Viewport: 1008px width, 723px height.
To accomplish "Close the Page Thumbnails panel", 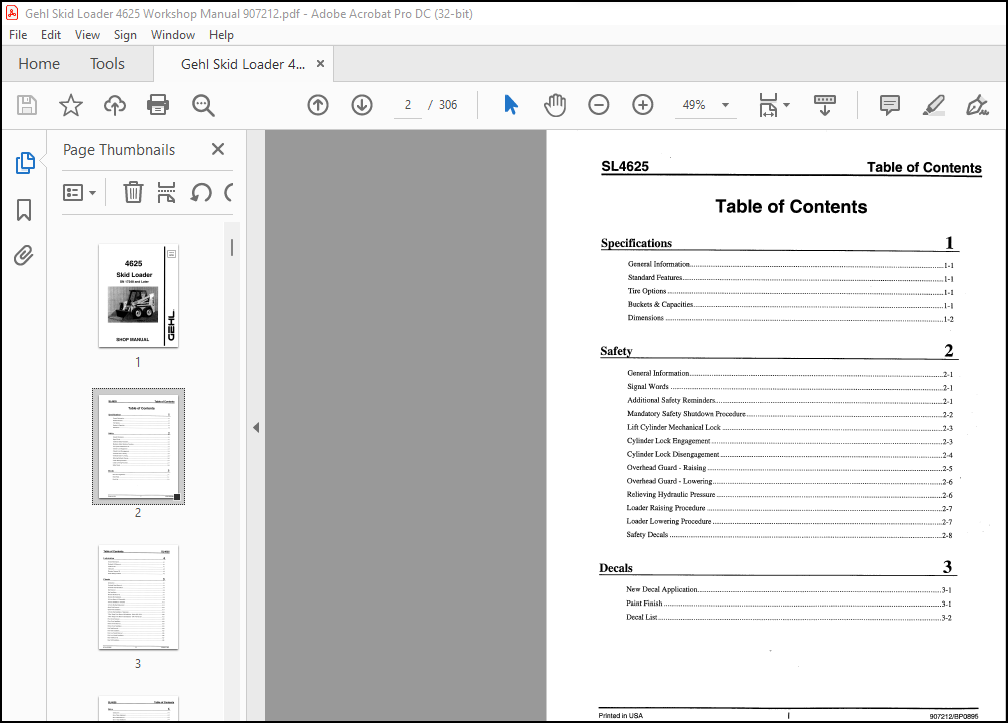I will [x=218, y=149].
